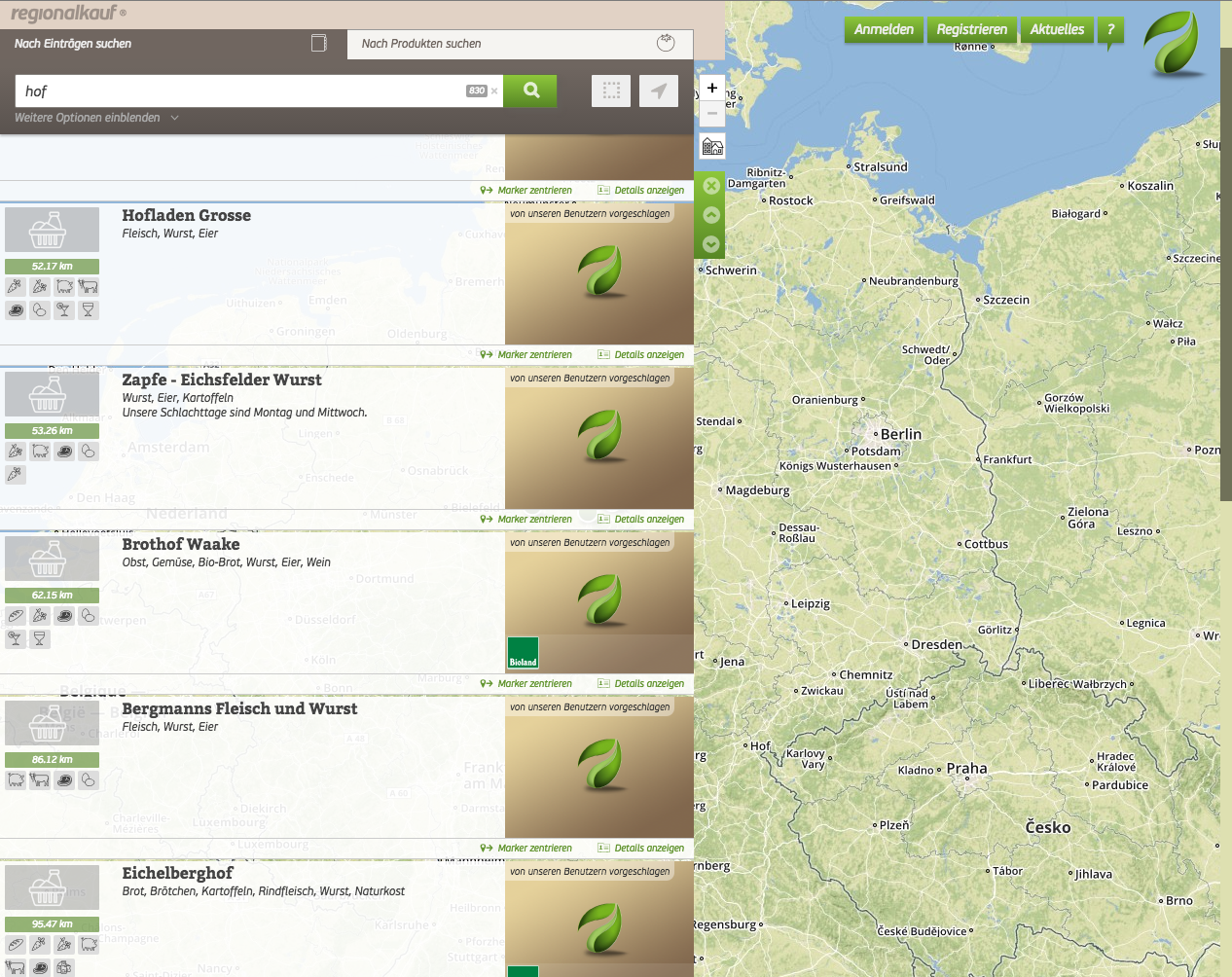The height and width of the screenshot is (977, 1232).
Task: Click Marker zentrieren for Bergmanns Fleisch und Wurst
Action: [526, 849]
